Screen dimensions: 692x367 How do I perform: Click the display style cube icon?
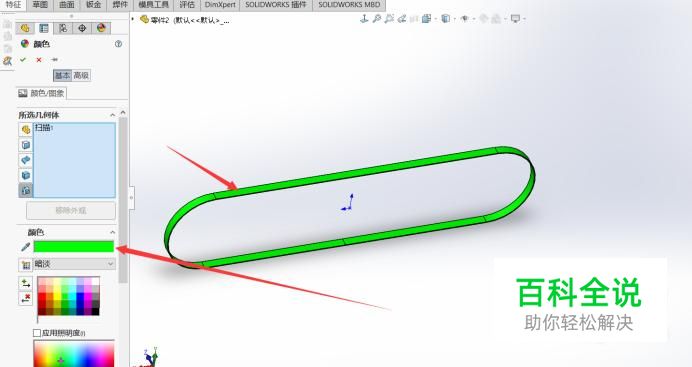click(x=445, y=19)
